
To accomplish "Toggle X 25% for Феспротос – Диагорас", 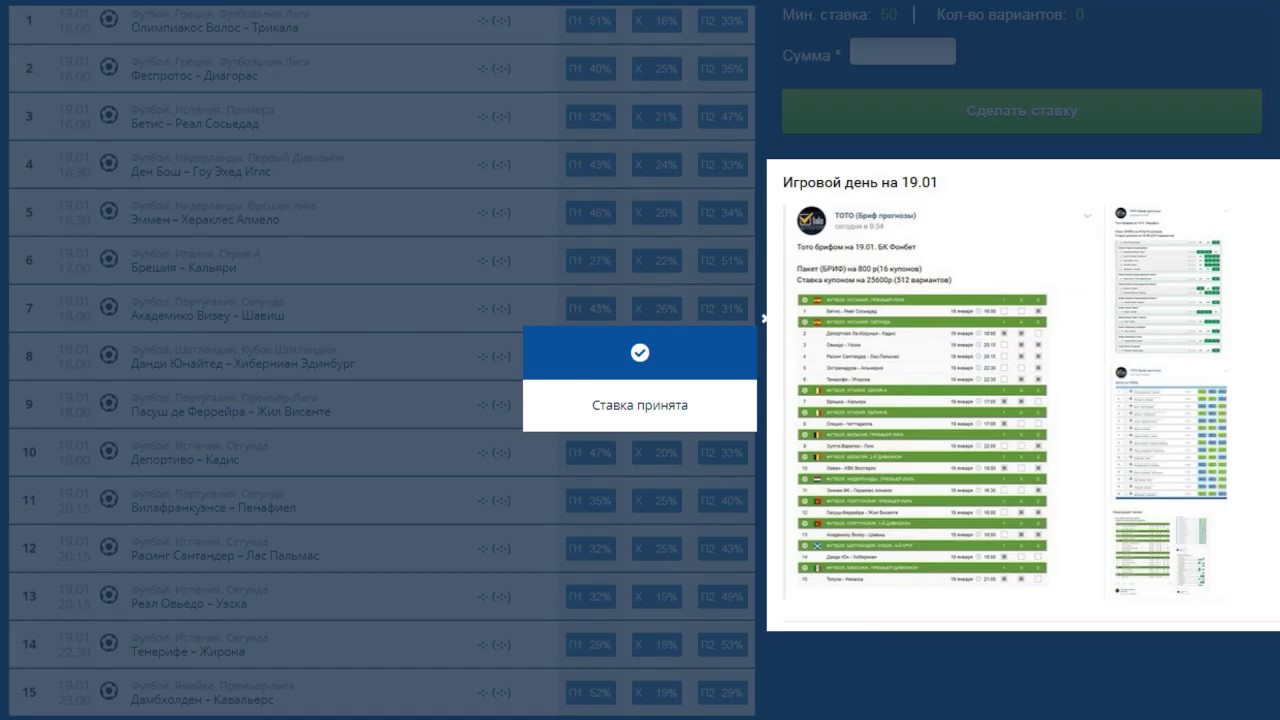I will point(656,69).
